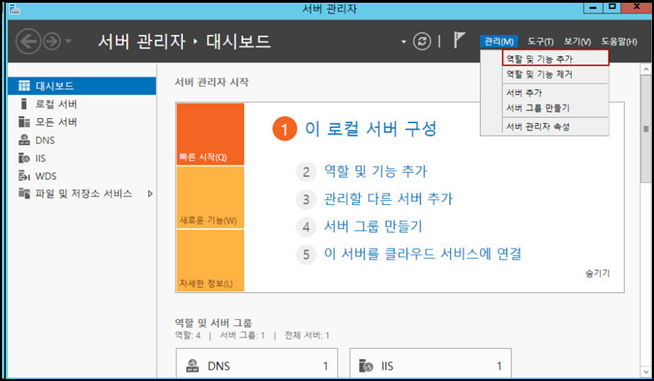Click the 전체 서버: 1 count text
Screen dimensions: 654x381
point(307,336)
